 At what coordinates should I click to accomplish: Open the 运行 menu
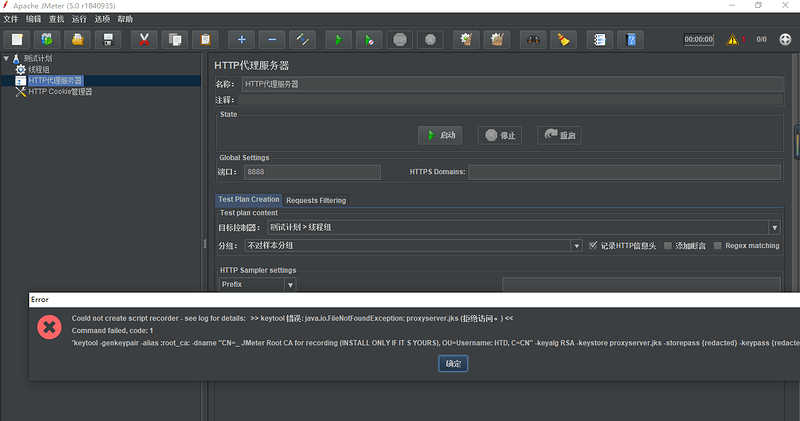pos(79,19)
